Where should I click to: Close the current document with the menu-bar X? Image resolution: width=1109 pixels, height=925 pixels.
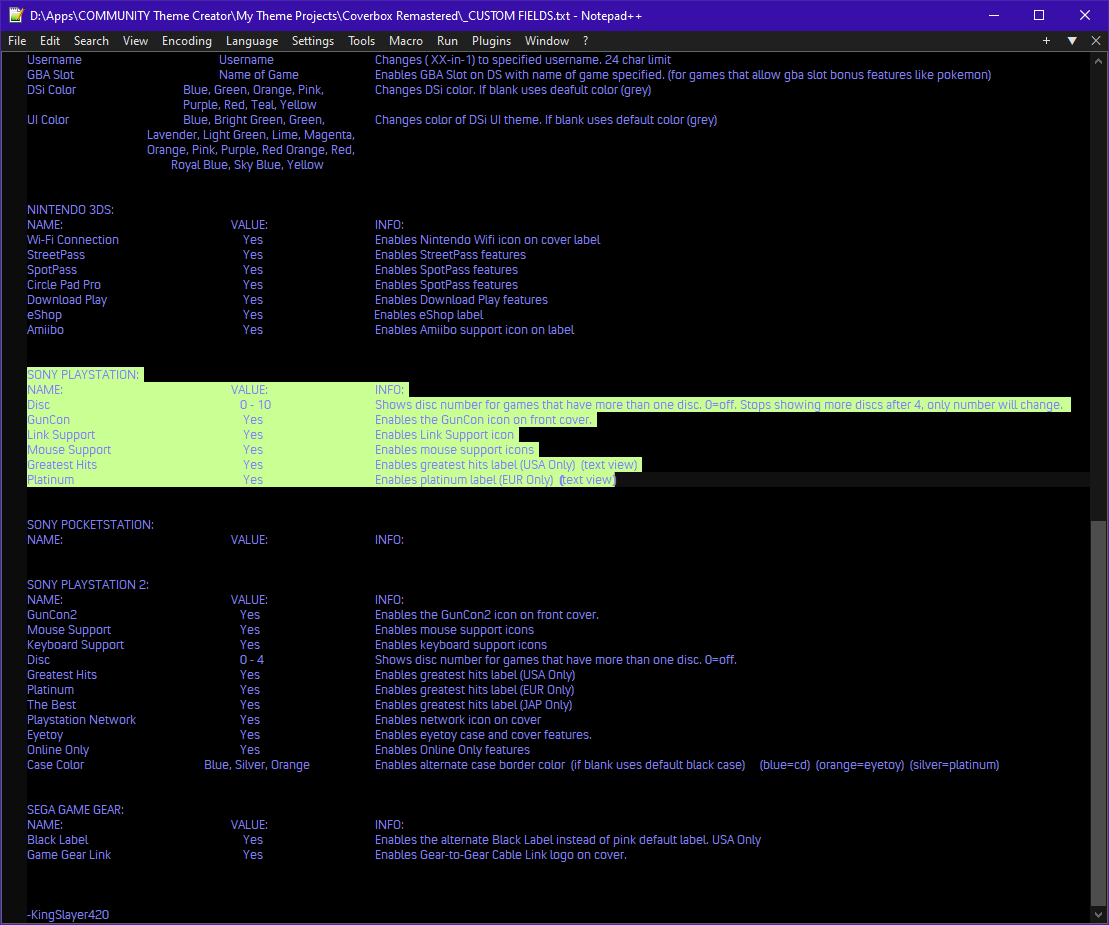coord(1096,41)
